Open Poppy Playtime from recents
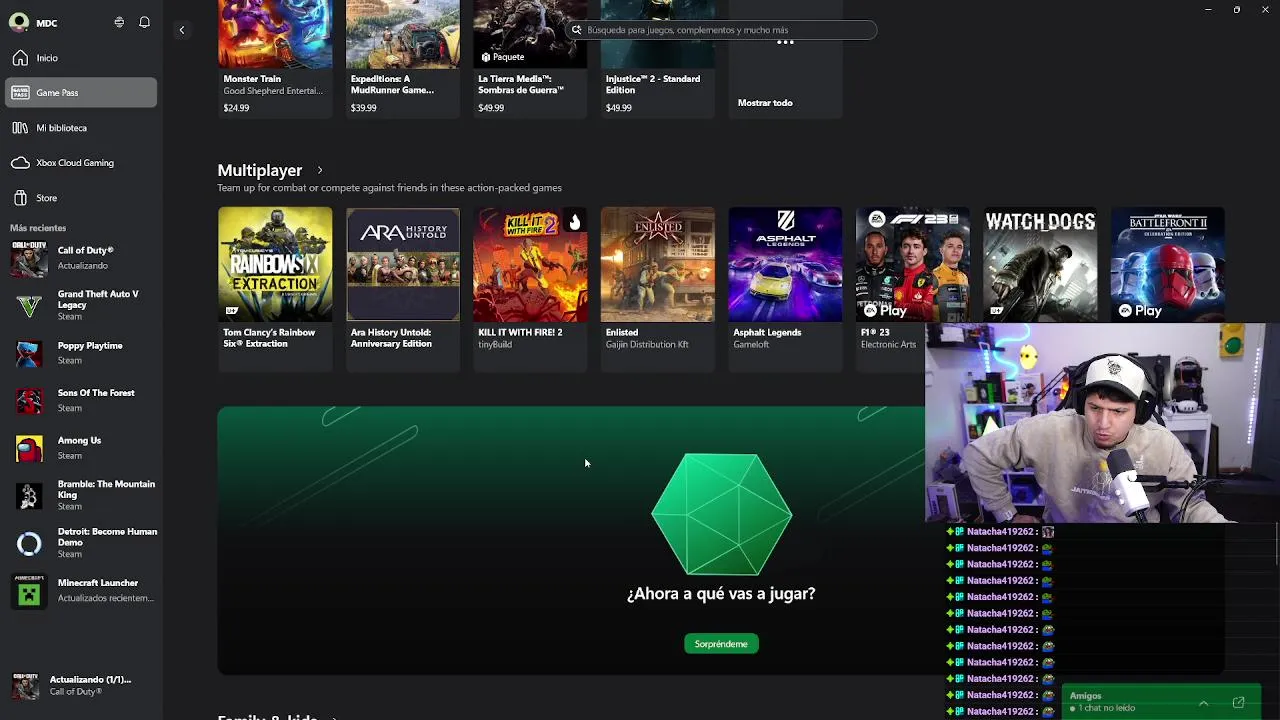 [81, 353]
